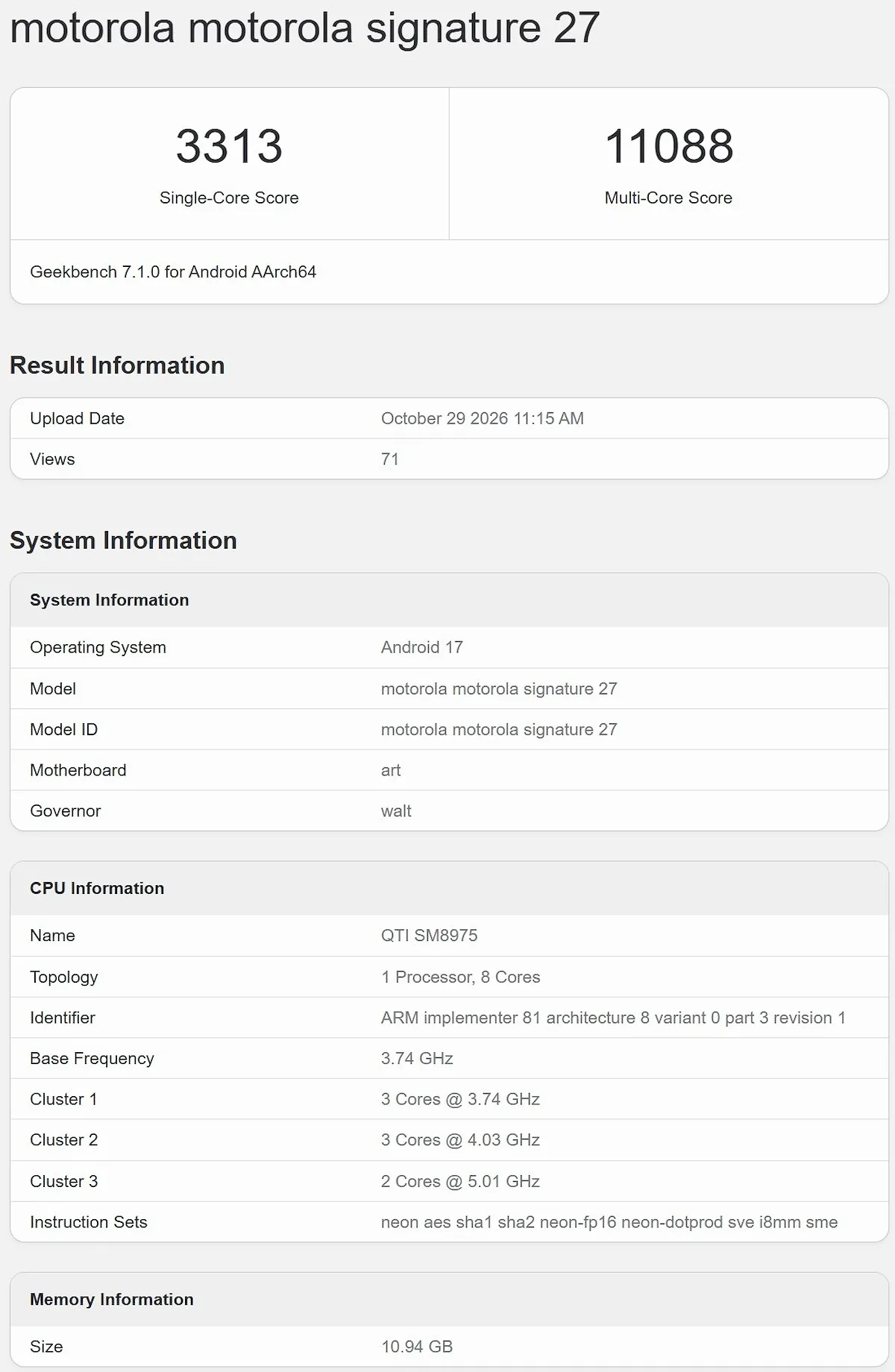Click the 'Cluster 1' label
This screenshot has width=895, height=1372.
point(63,1099)
